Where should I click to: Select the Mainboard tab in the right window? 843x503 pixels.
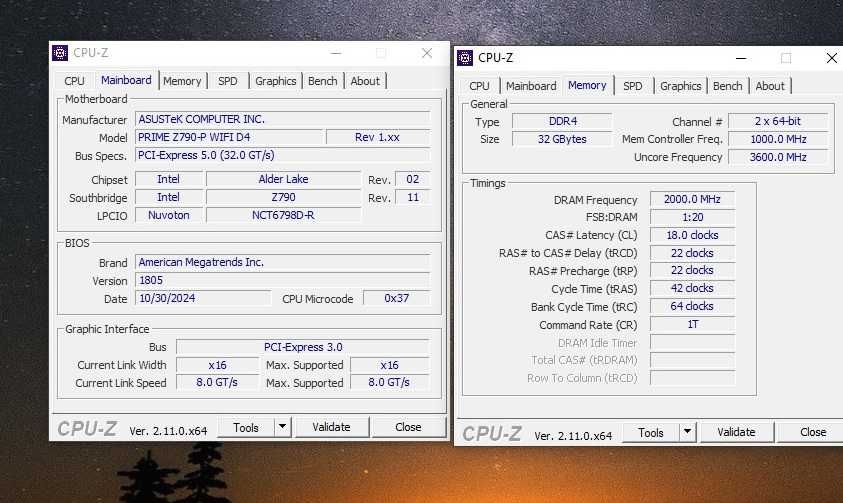click(531, 86)
